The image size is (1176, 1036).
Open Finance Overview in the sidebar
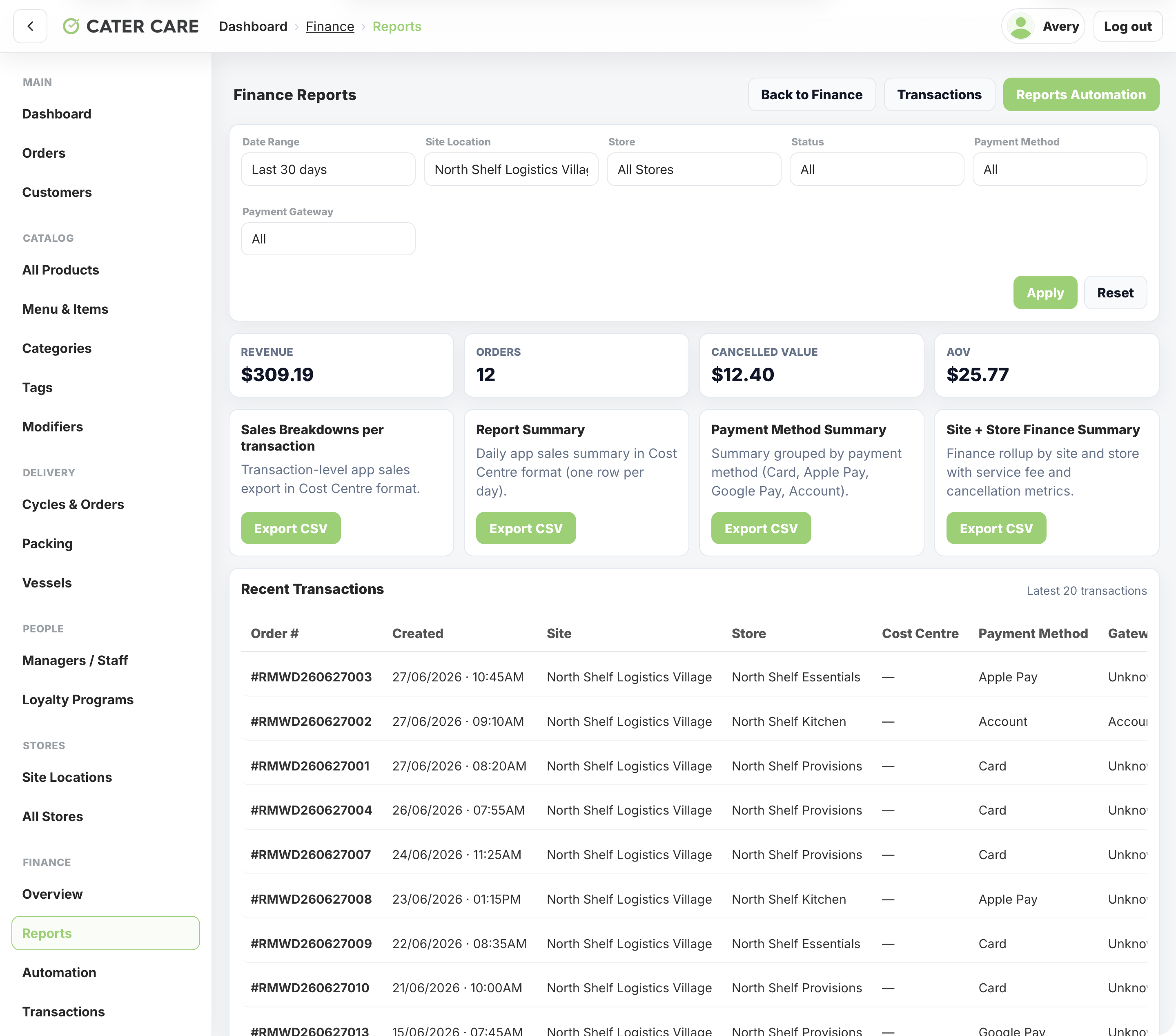click(x=52, y=894)
